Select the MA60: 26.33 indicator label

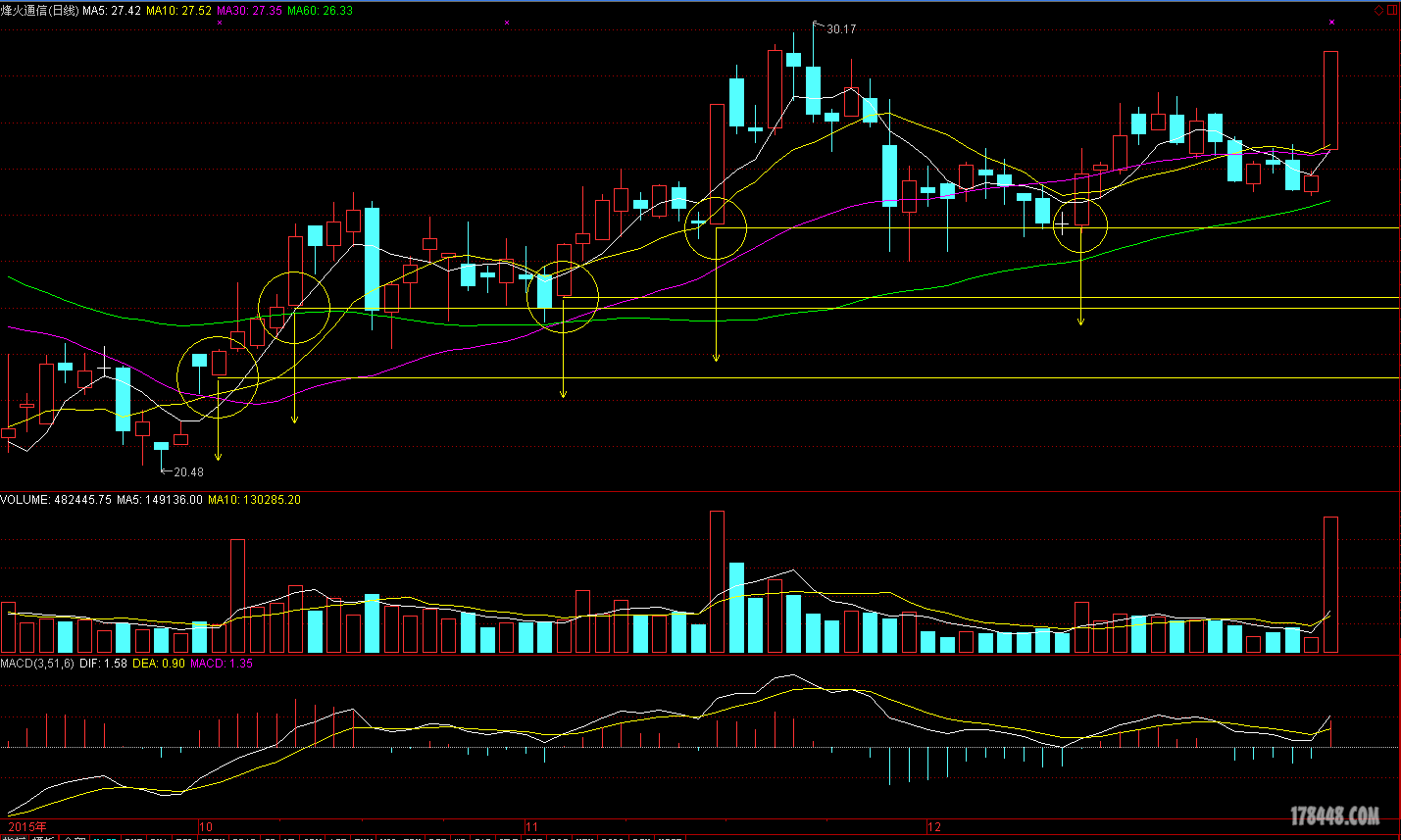[320, 10]
